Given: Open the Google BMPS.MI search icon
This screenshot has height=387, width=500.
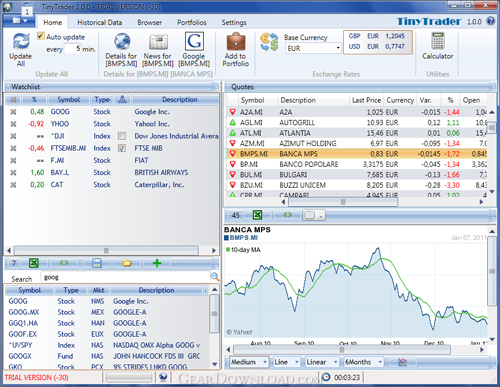Looking at the screenshot, I should point(194,41).
